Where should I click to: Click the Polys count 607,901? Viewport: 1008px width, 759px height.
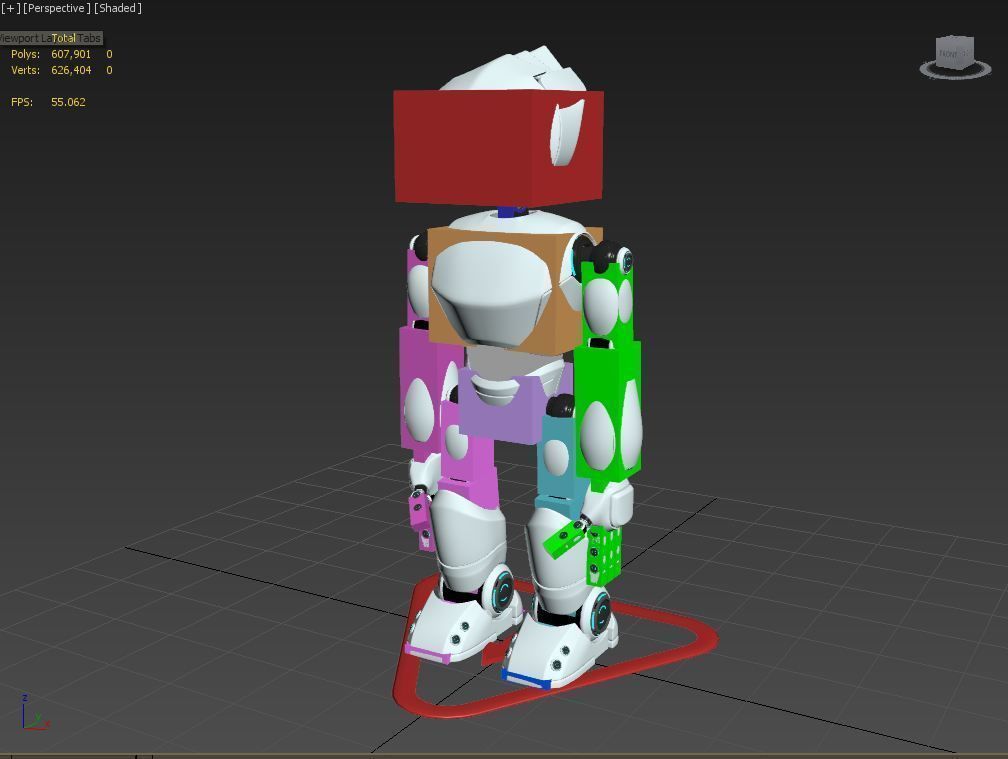pyautogui.click(x=71, y=54)
